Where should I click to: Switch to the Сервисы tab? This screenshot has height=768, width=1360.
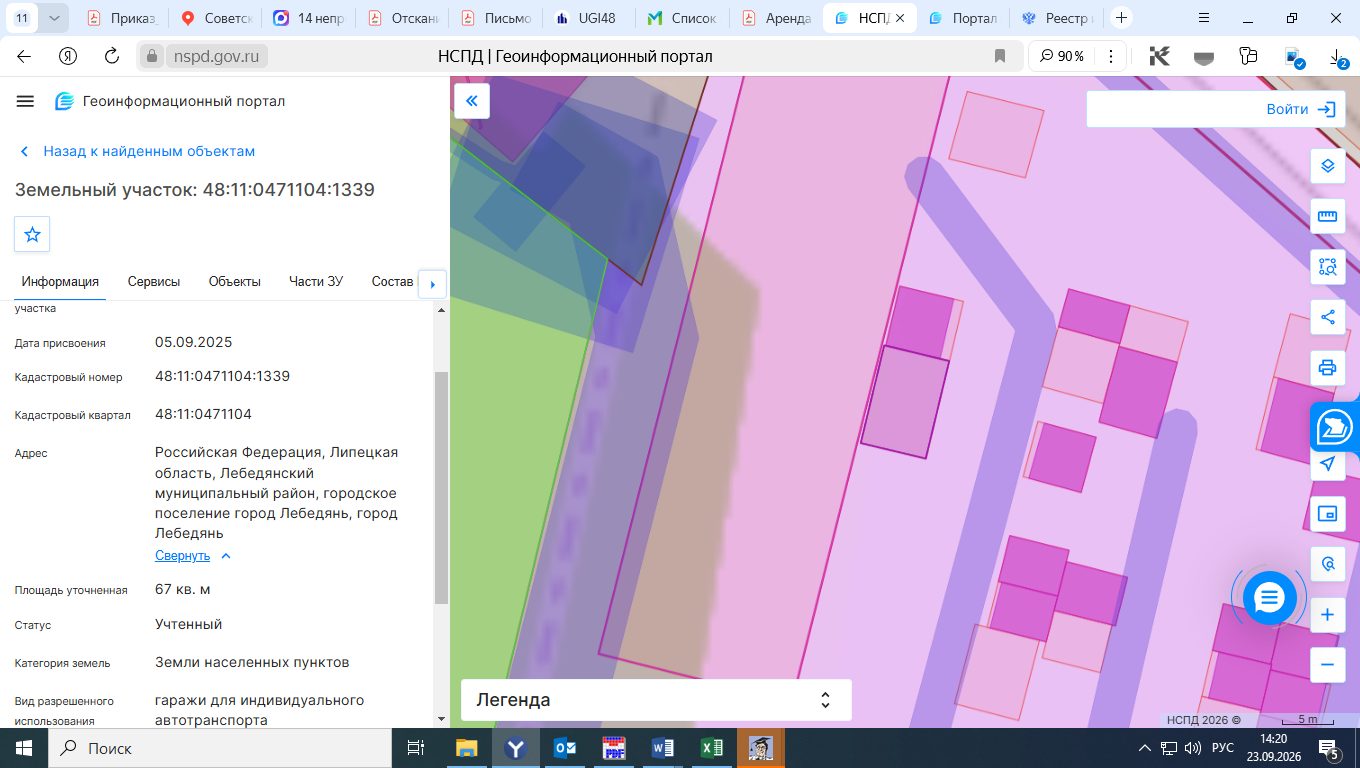(154, 281)
